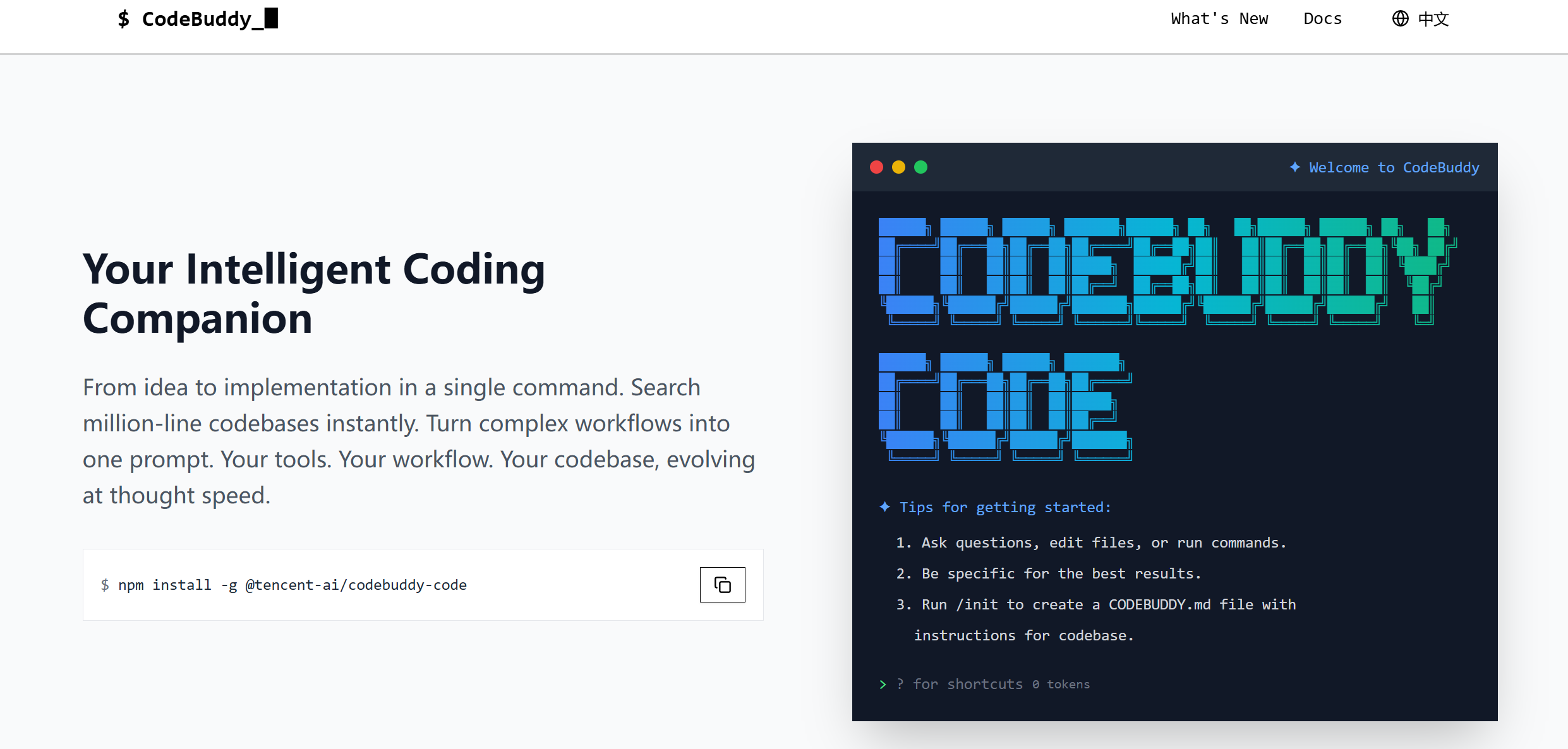
Task: Click the $ CodeBuddy_ logo
Action: 198,19
